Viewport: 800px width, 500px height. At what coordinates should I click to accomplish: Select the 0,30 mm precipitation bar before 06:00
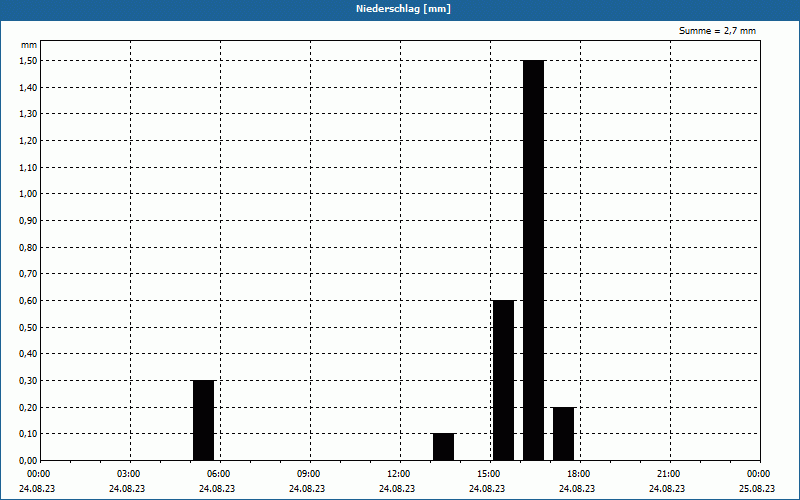(204, 420)
